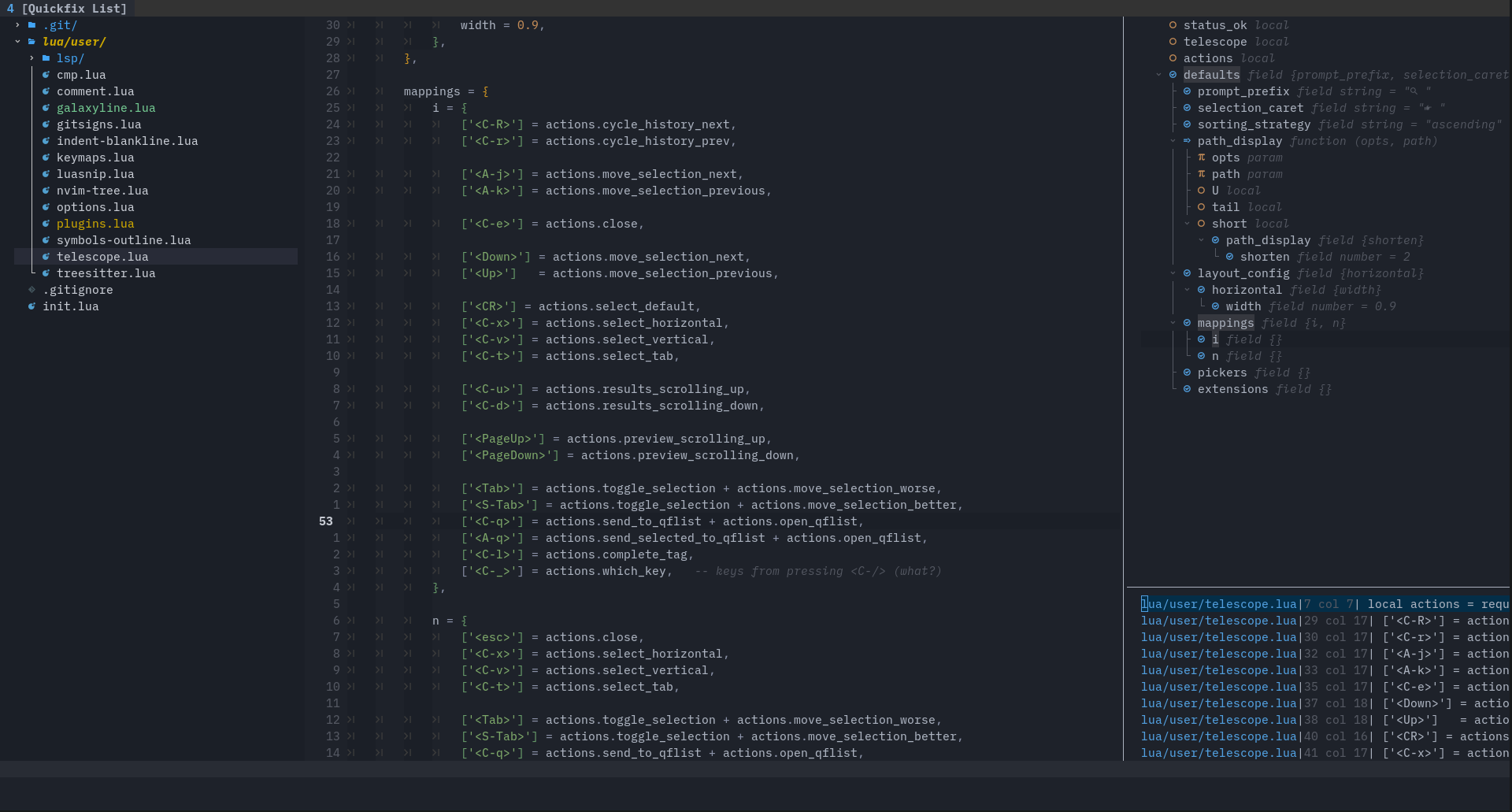Jump to symbol 'i field {}' in outline

[x=1247, y=339]
